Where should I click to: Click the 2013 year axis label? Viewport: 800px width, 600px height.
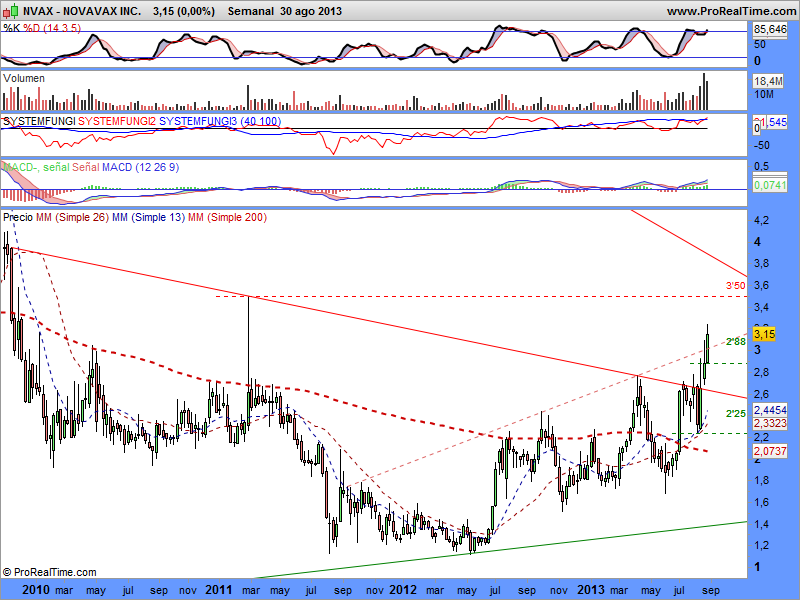591,590
